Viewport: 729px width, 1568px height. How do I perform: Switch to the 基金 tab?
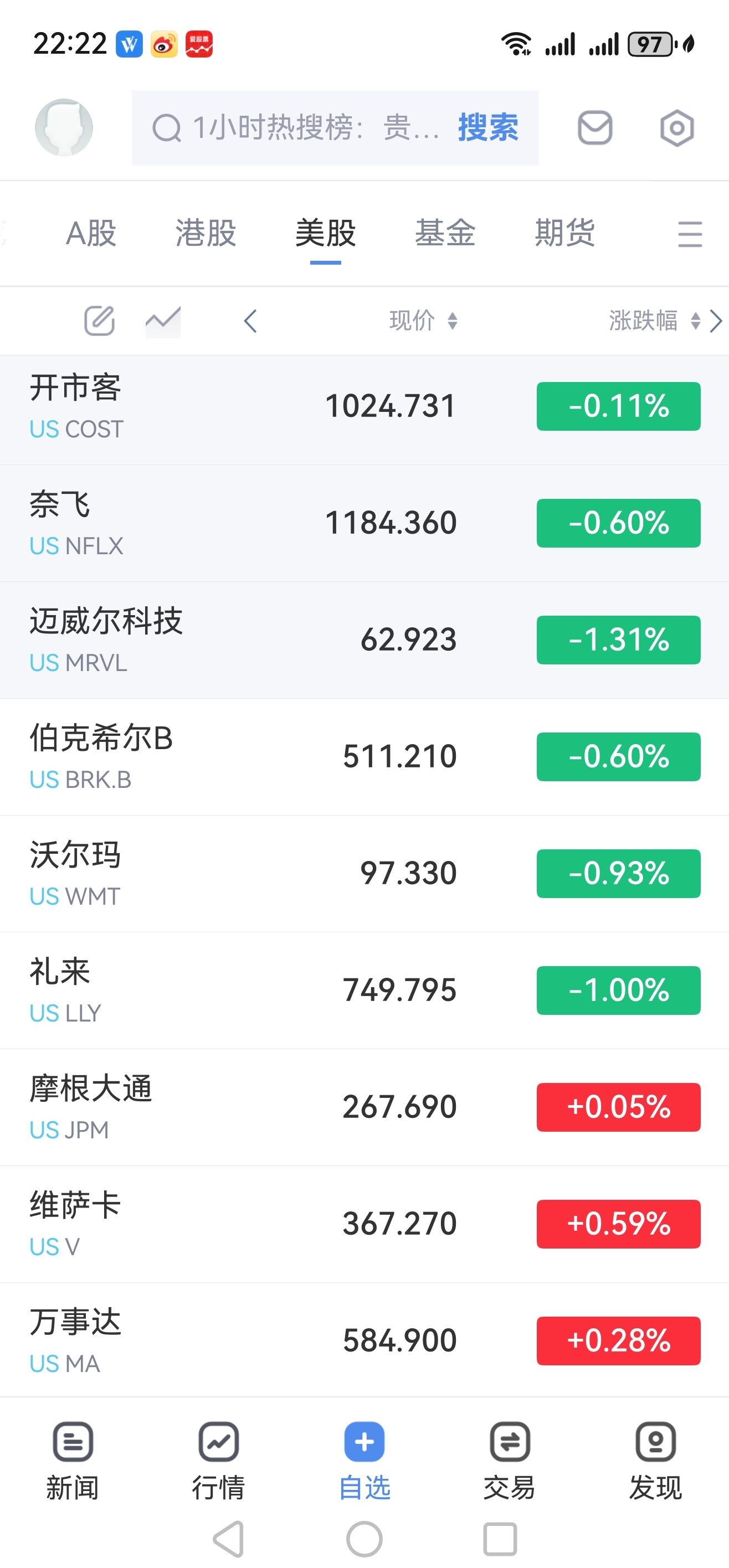click(445, 233)
